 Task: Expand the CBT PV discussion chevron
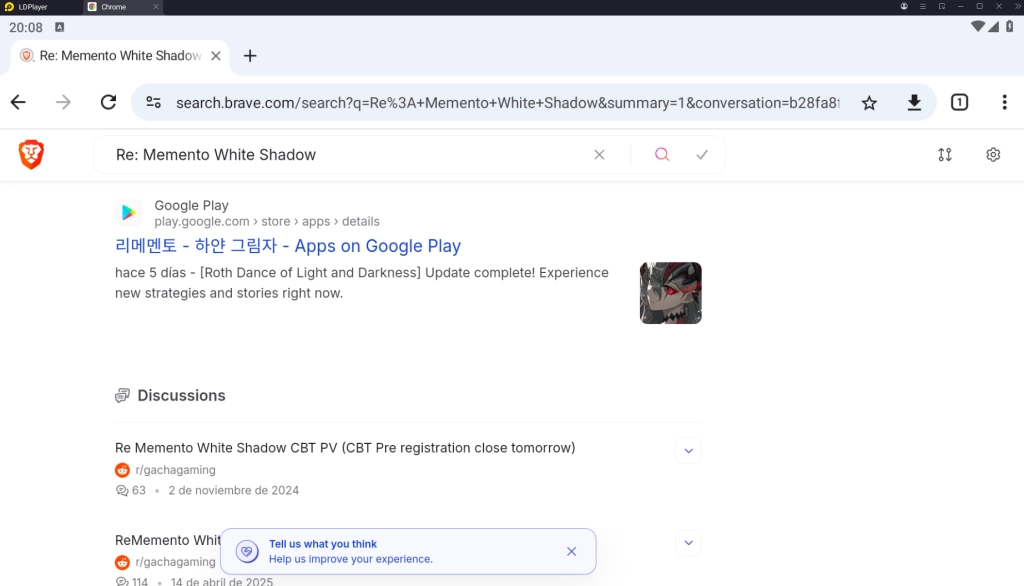(688, 451)
